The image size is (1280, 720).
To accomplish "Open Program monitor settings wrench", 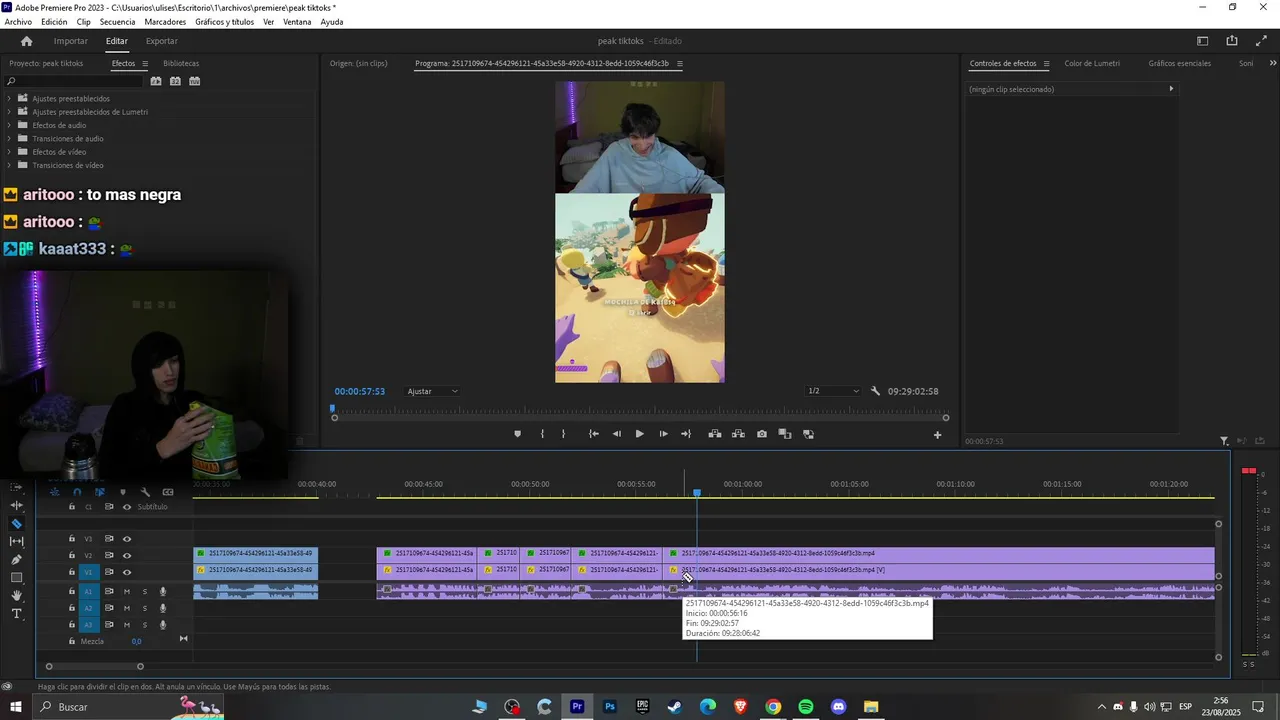I will (875, 391).
